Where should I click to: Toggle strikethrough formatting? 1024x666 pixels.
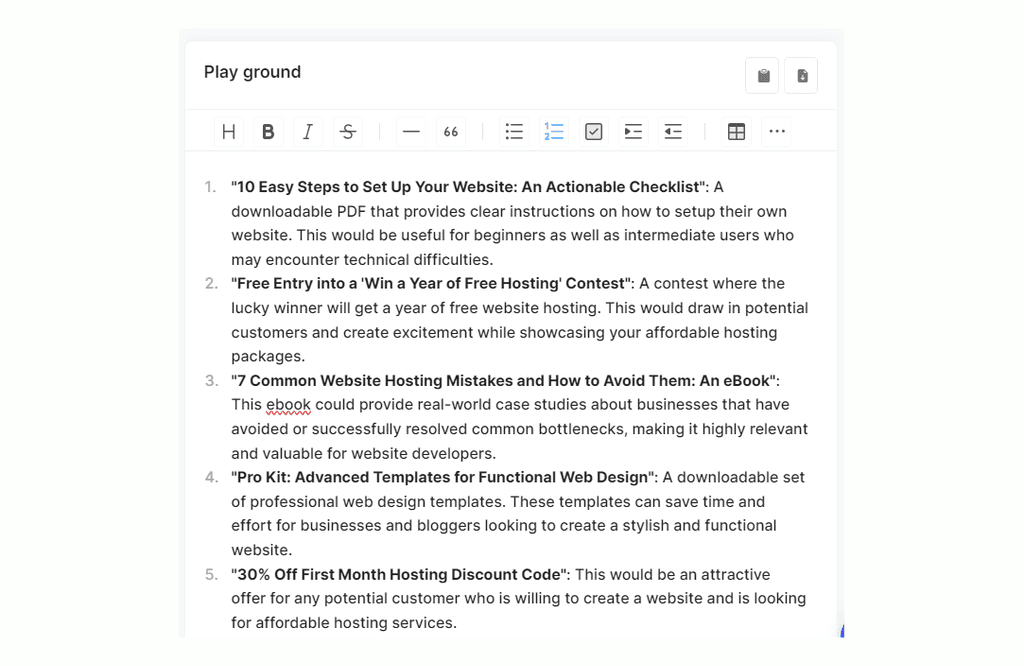pos(347,131)
